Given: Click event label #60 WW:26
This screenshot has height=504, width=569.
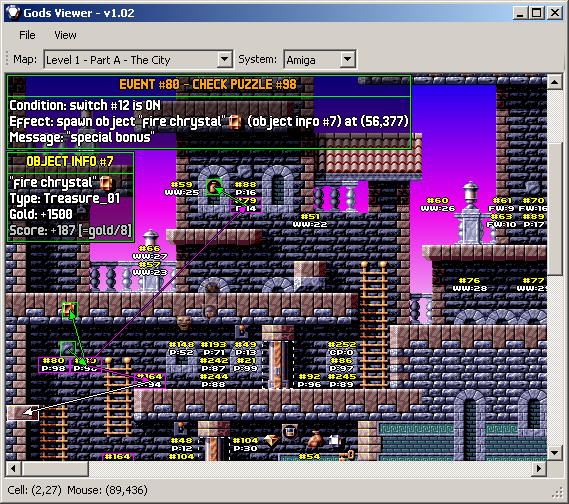Looking at the screenshot, I should (x=438, y=204).
